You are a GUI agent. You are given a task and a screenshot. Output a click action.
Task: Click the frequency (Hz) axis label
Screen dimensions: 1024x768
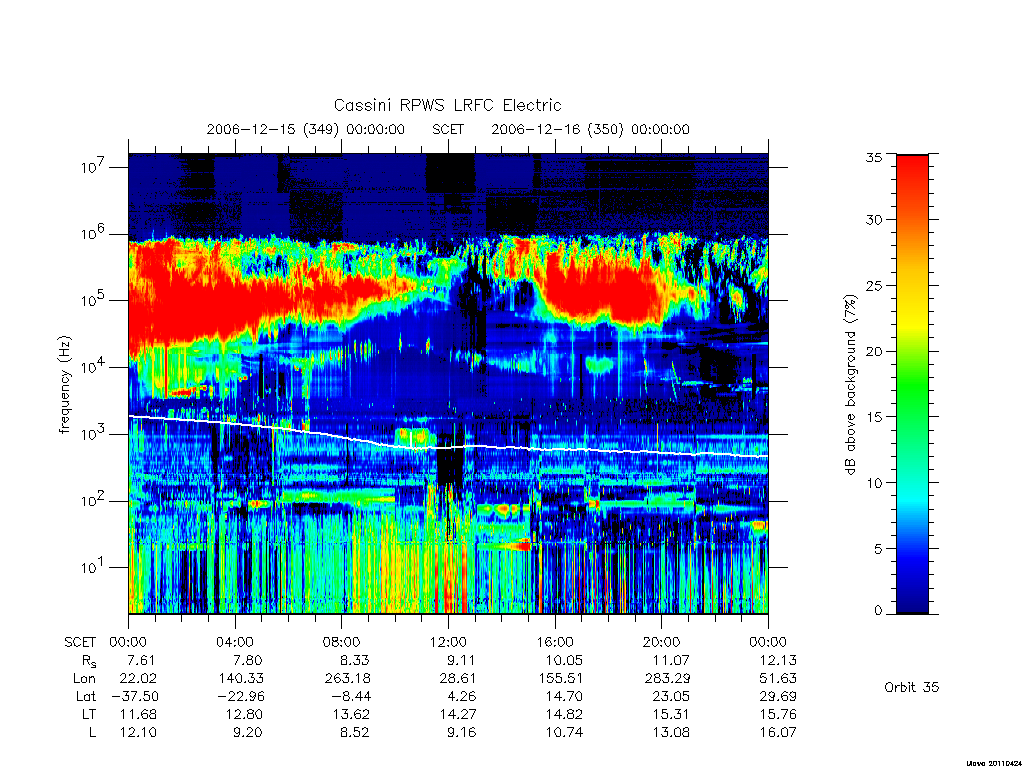(64, 385)
